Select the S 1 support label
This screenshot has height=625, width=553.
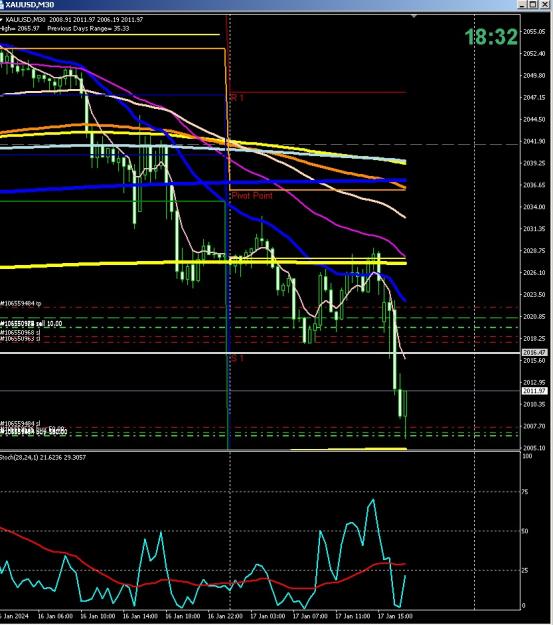click(x=237, y=358)
